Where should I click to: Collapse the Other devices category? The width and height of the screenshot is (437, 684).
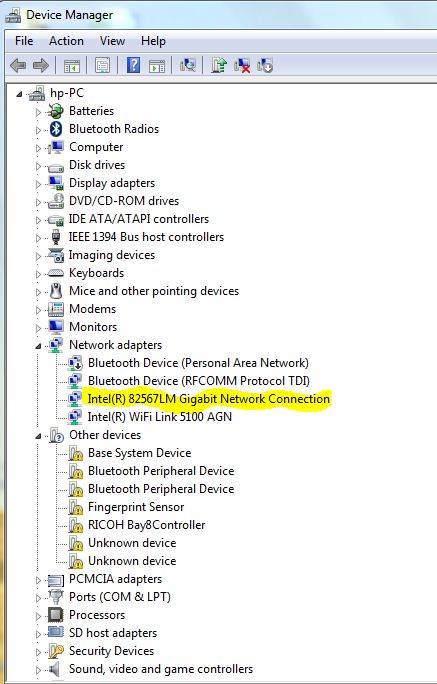point(38,436)
